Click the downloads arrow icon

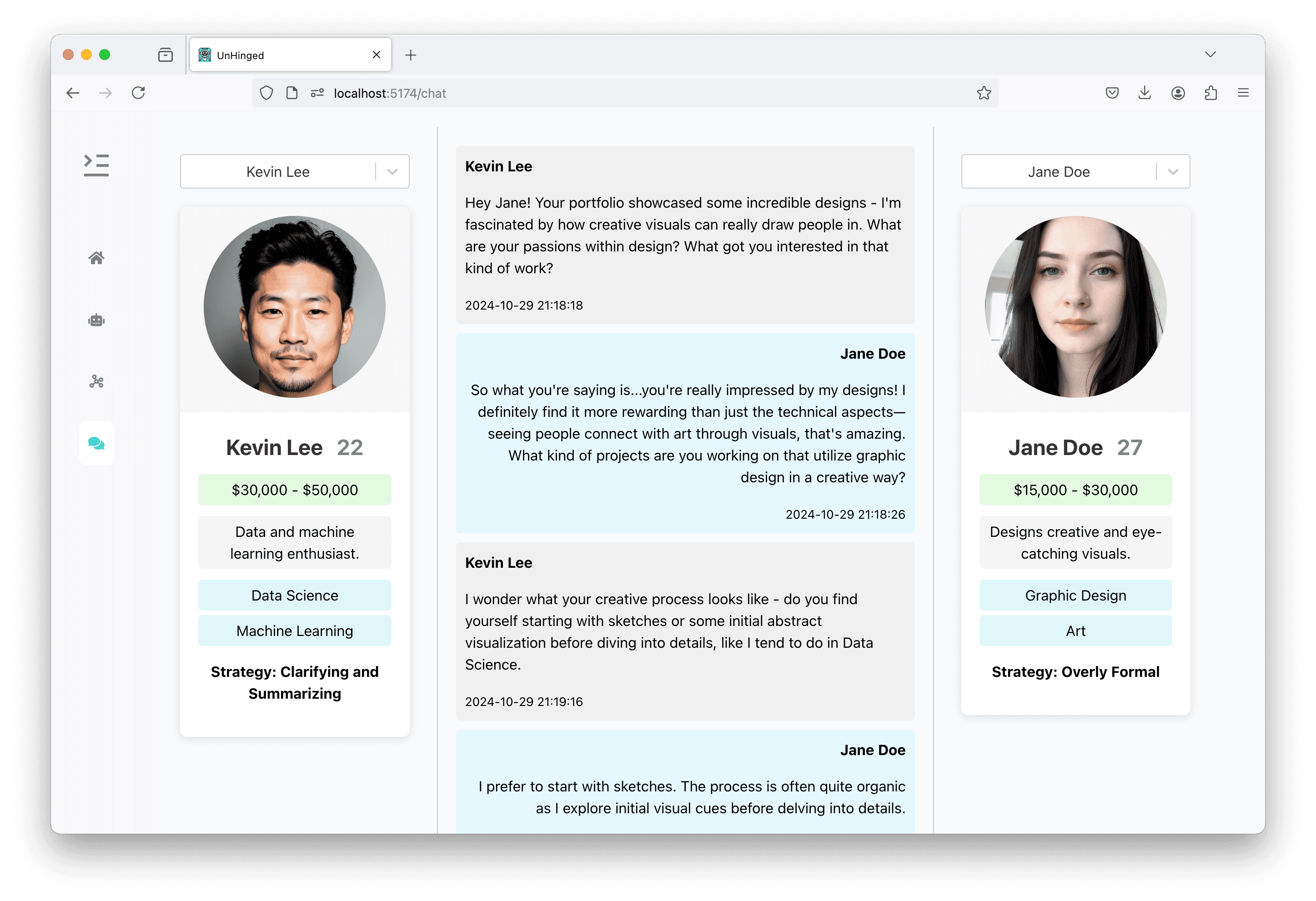(1145, 93)
